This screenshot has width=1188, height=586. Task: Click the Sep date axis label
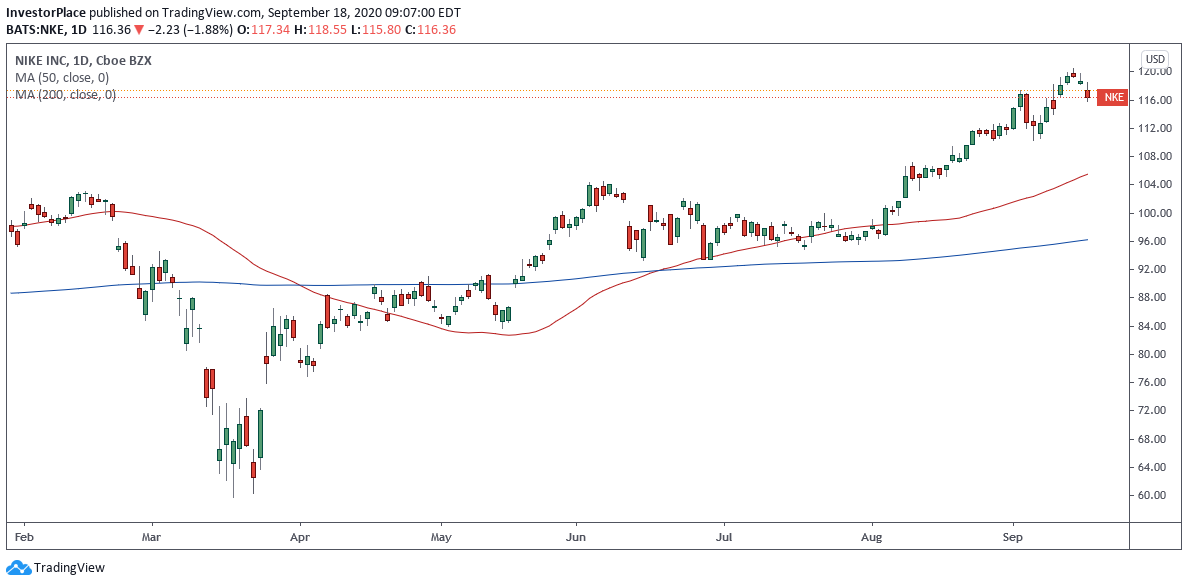pyautogui.click(x=1013, y=536)
